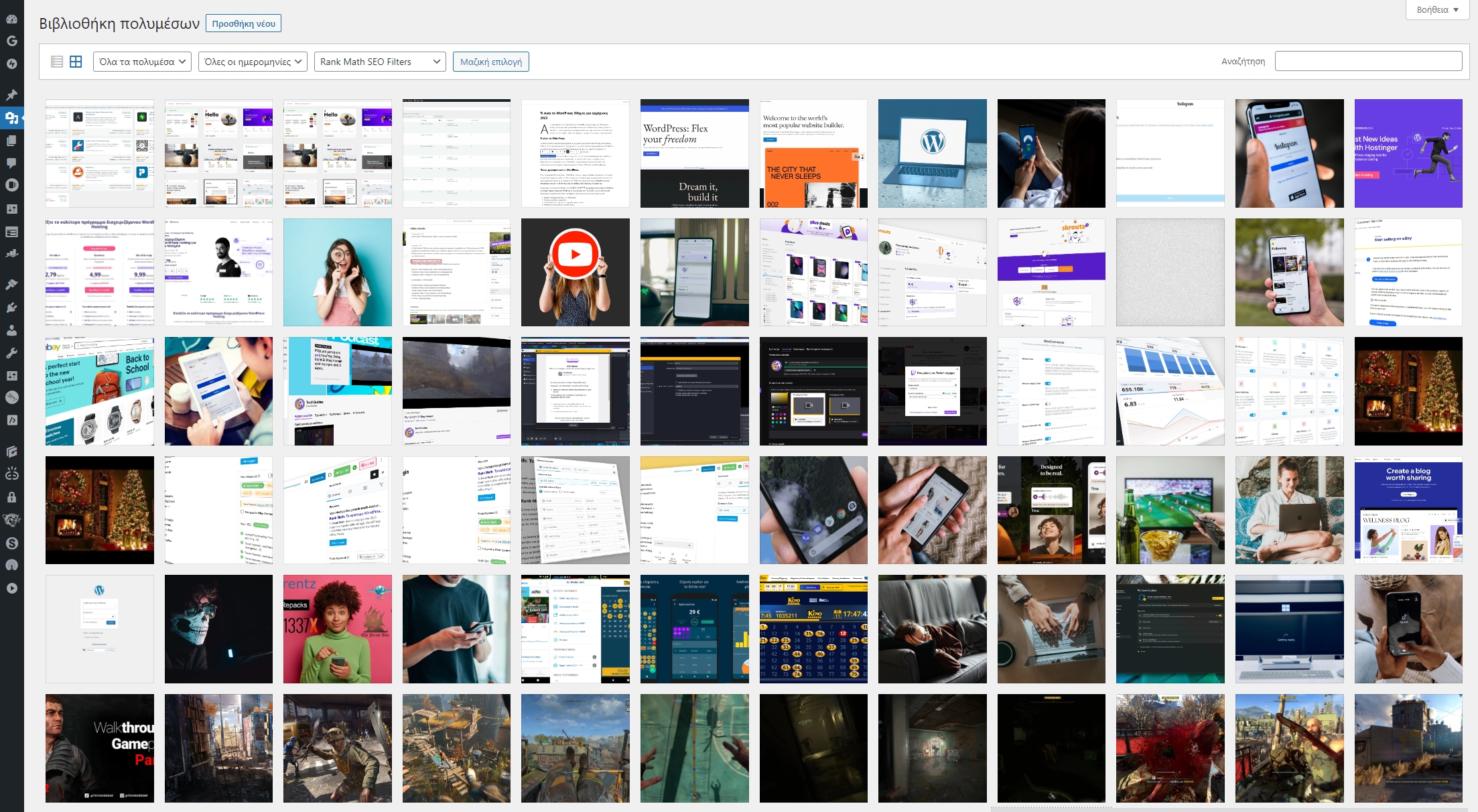Open the Dashboard from the sidebar
This screenshot has width=1478, height=812.
click(11, 19)
